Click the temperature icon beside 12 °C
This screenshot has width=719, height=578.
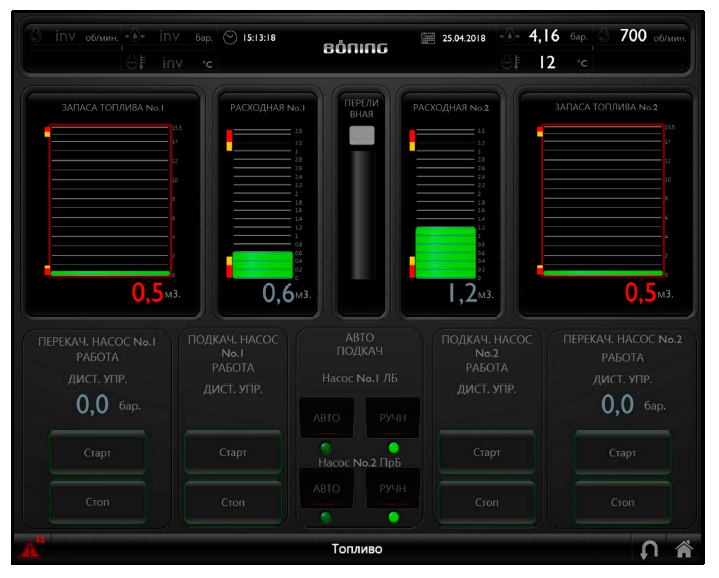point(510,63)
